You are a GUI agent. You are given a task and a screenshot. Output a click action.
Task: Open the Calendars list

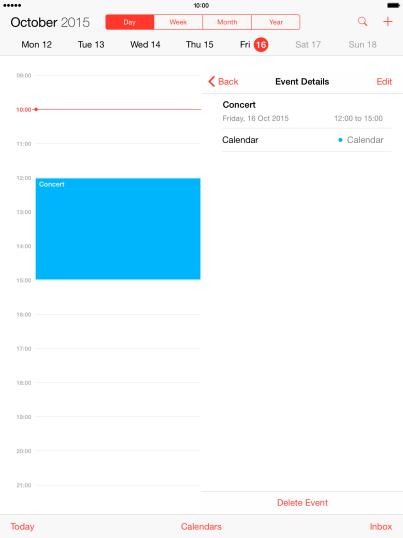(x=201, y=527)
